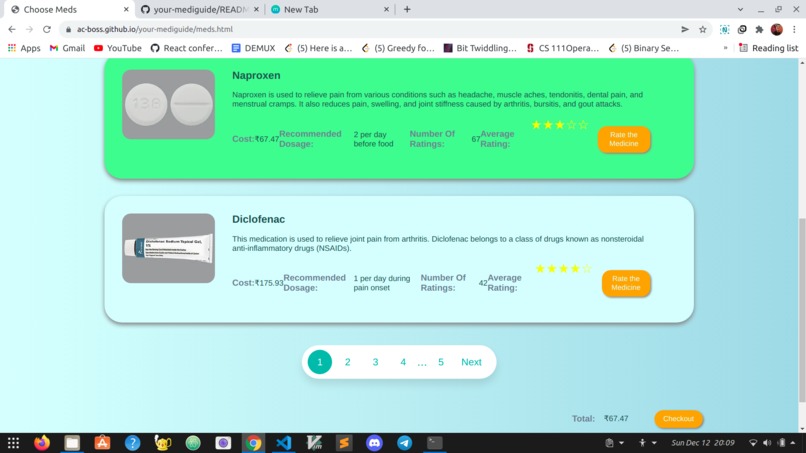The image size is (806, 453).
Task: Open the Software store taskbar icon
Action: [102, 443]
